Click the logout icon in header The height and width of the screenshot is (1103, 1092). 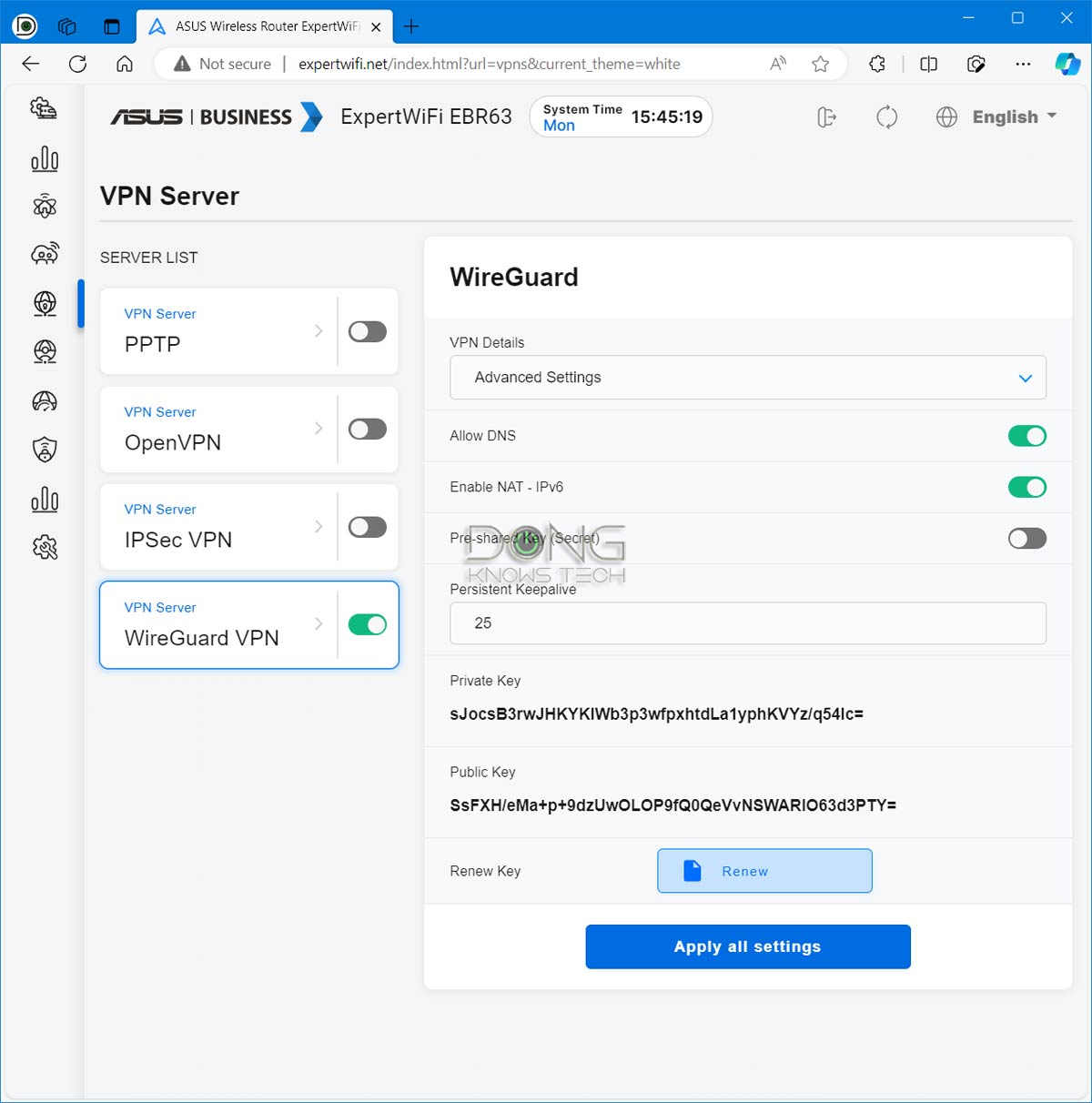(x=826, y=117)
